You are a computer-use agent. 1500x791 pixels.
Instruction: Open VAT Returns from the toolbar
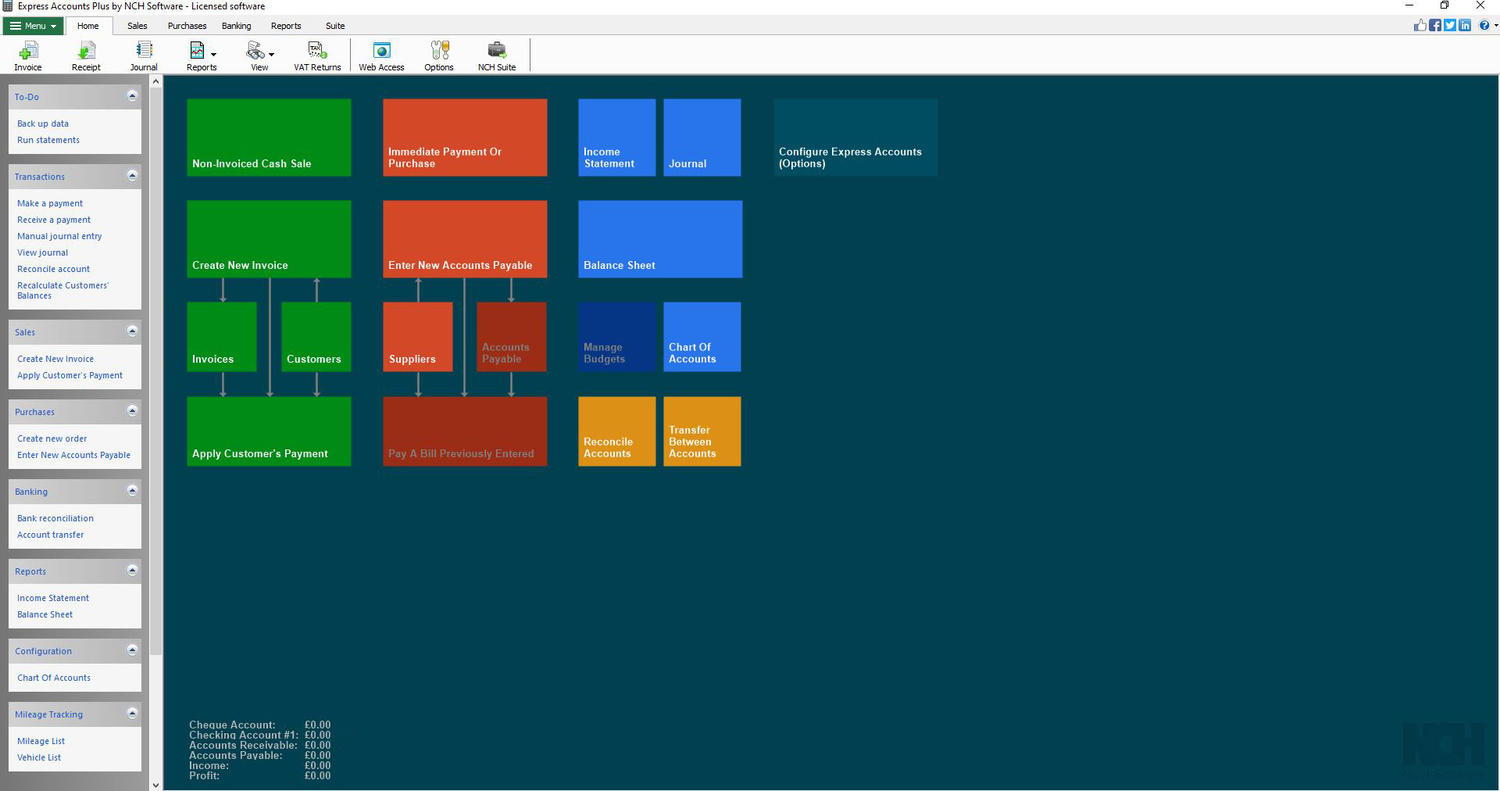(317, 52)
